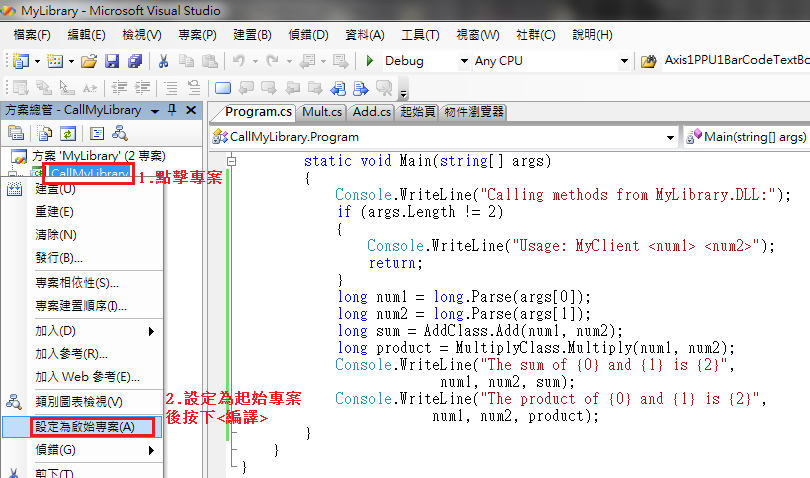Start debugging with the green play icon
The width and height of the screenshot is (810, 478).
coord(369,61)
